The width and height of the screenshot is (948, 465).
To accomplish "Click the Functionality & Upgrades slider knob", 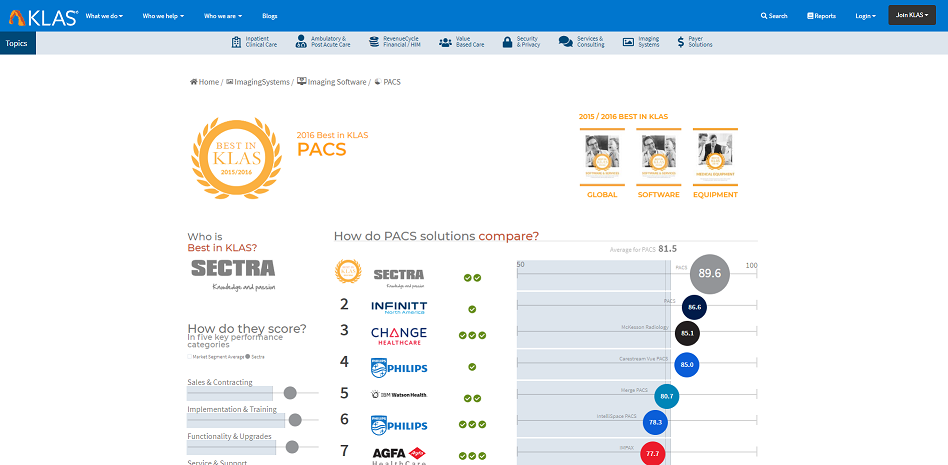I will coord(292,447).
